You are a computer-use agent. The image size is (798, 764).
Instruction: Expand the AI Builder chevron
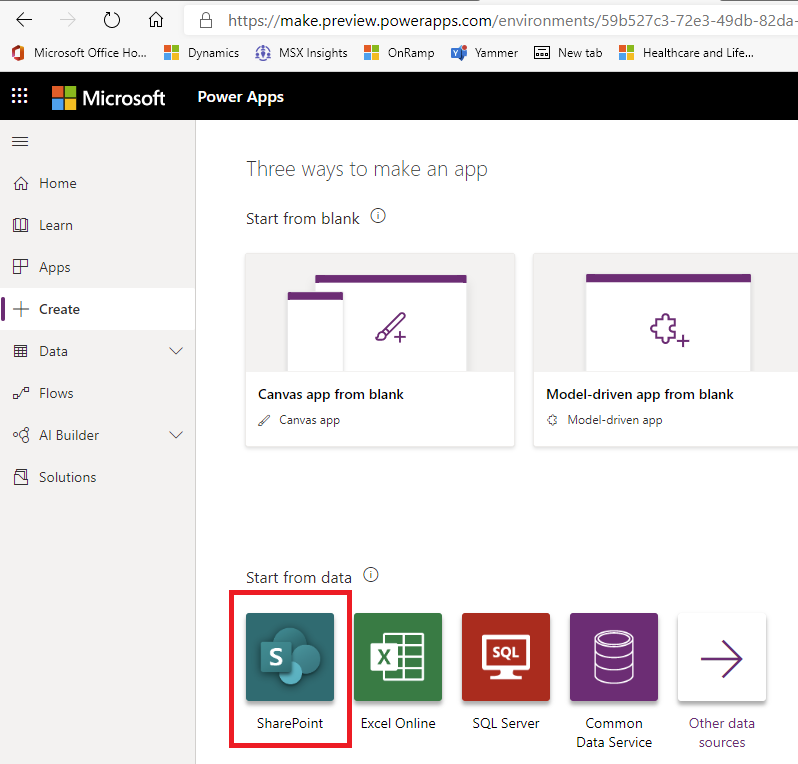point(176,435)
